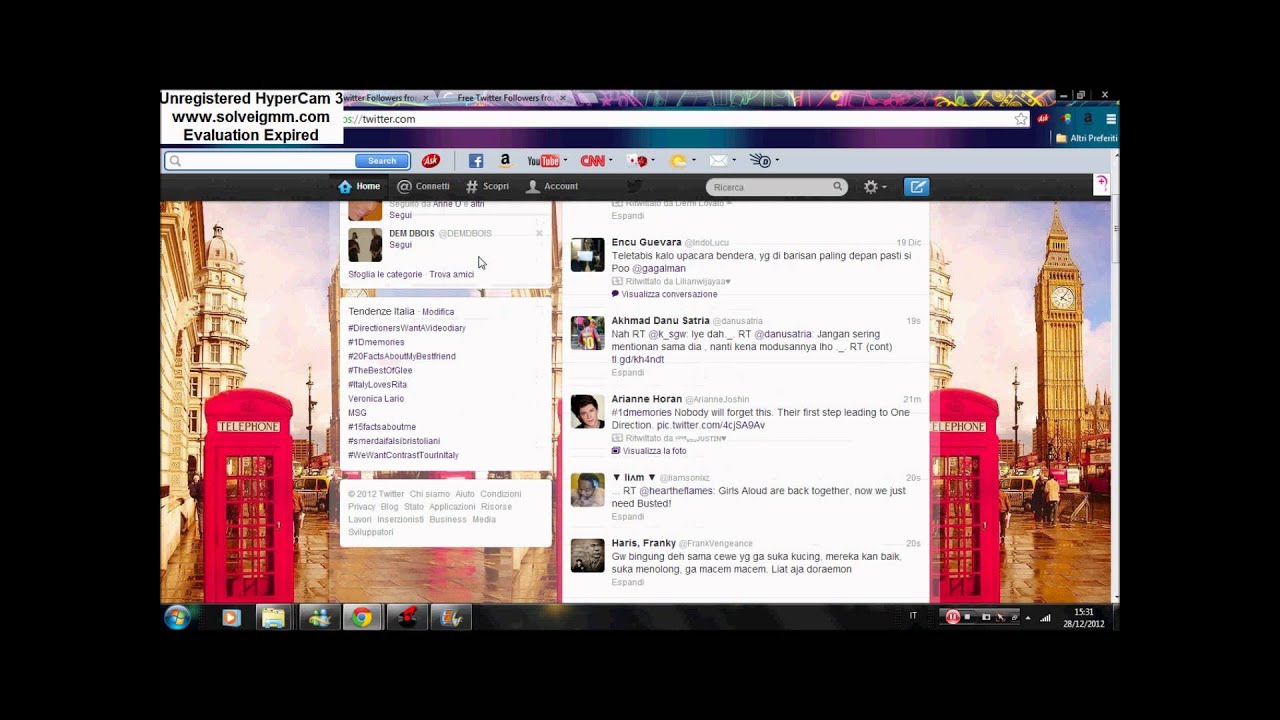Open trend #ItalyLovesRita
This screenshot has width=1280, height=720.
point(377,384)
